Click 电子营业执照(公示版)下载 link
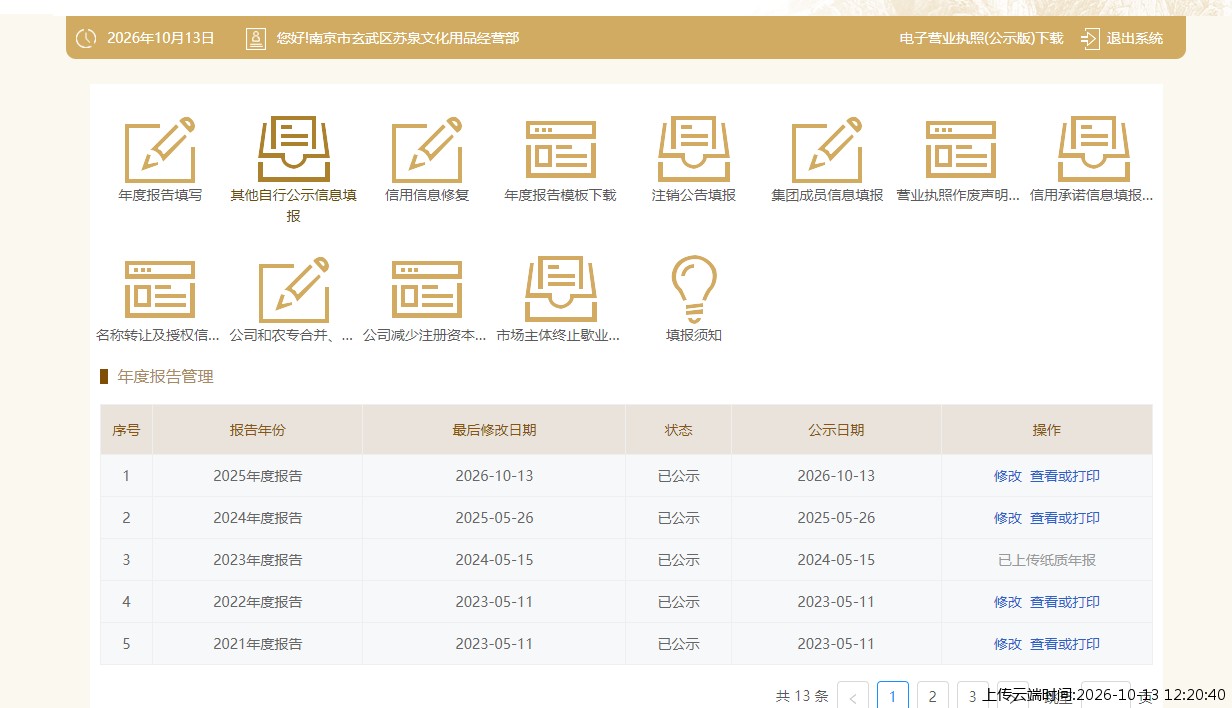 [x=981, y=39]
